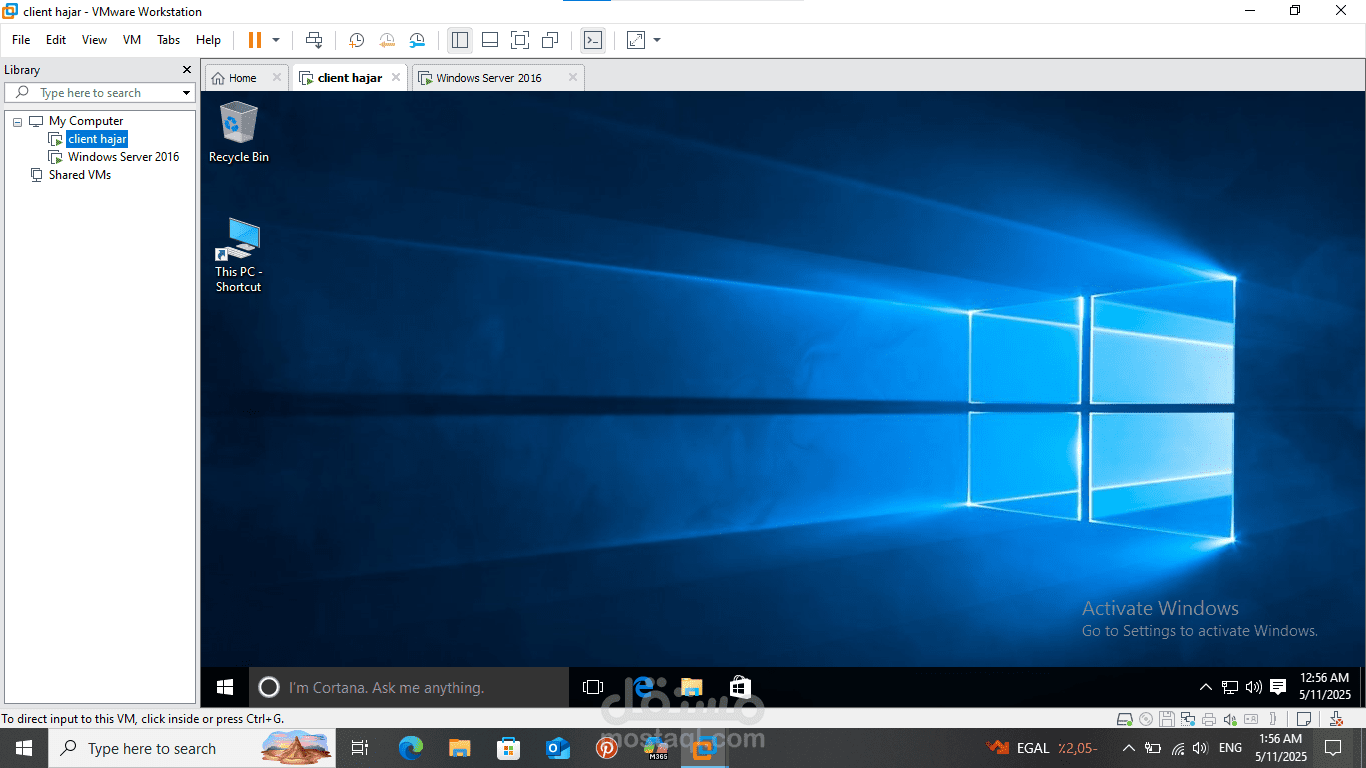Click the EGAL stock widget on taskbar
Image resolution: width=1366 pixels, height=768 pixels.
pyautogui.click(x=1041, y=748)
